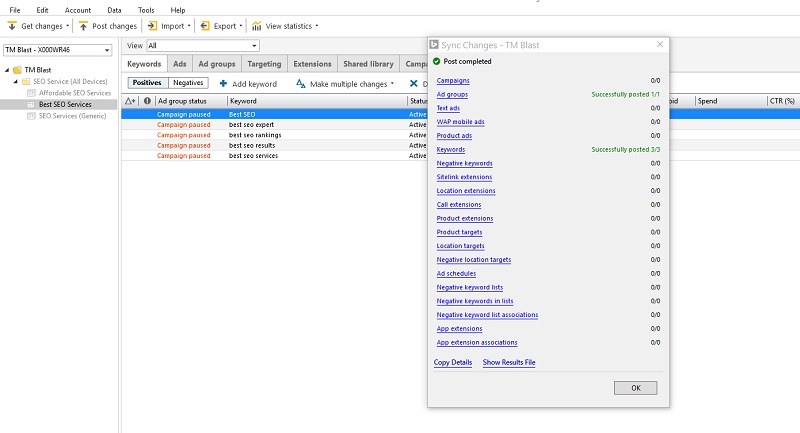The image size is (800, 433).
Task: Open the Keywords link in Sync Changes
Action: click(451, 149)
